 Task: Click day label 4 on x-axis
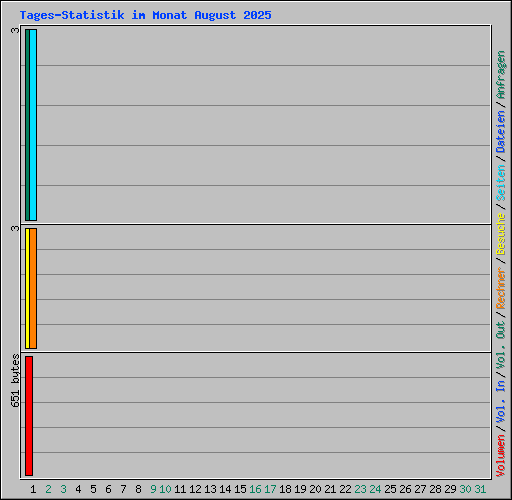[78, 489]
